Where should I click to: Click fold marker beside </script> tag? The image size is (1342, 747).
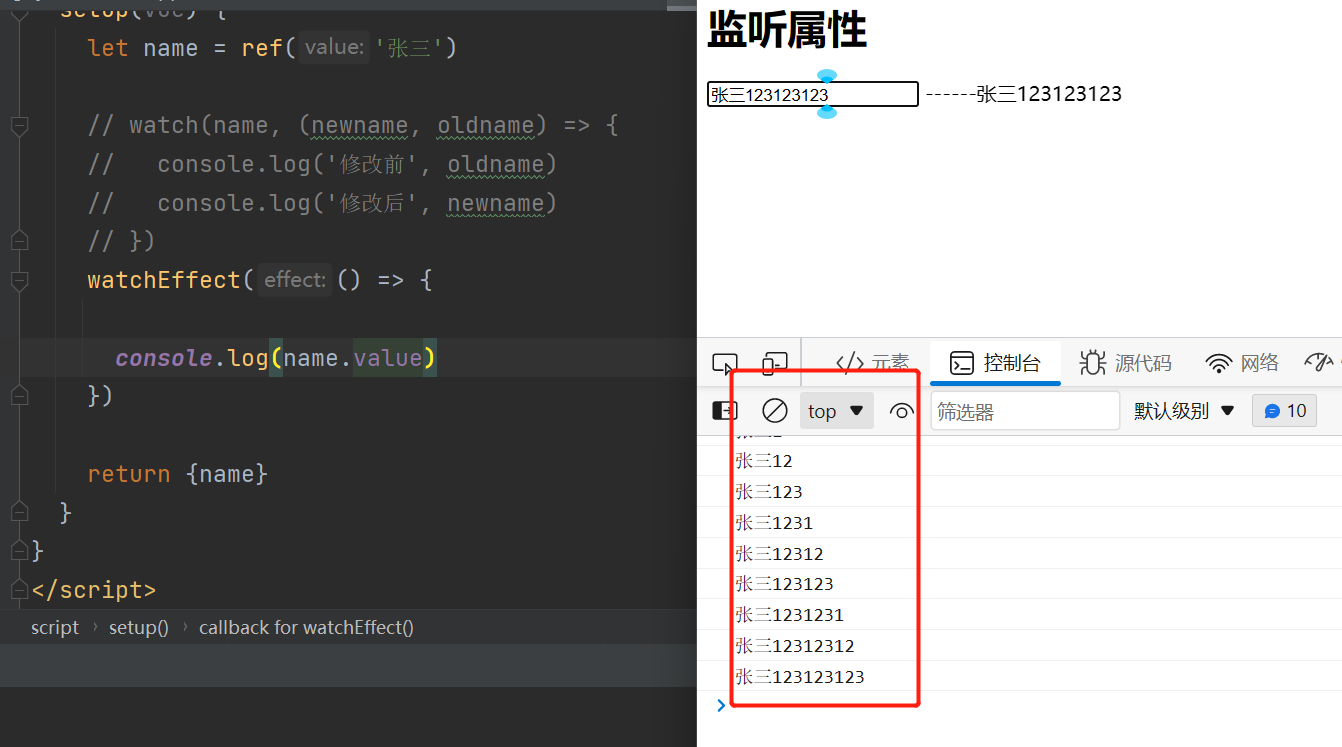coord(19,589)
